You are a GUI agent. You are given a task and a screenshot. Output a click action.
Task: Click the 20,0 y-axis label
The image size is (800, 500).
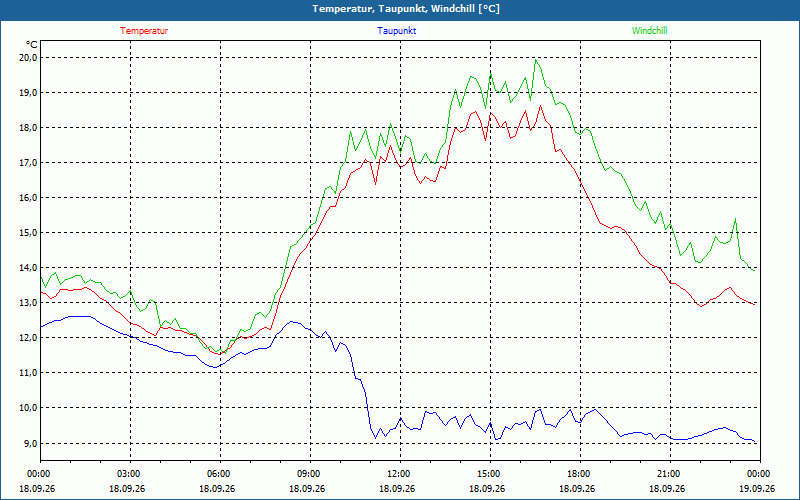coord(29,58)
